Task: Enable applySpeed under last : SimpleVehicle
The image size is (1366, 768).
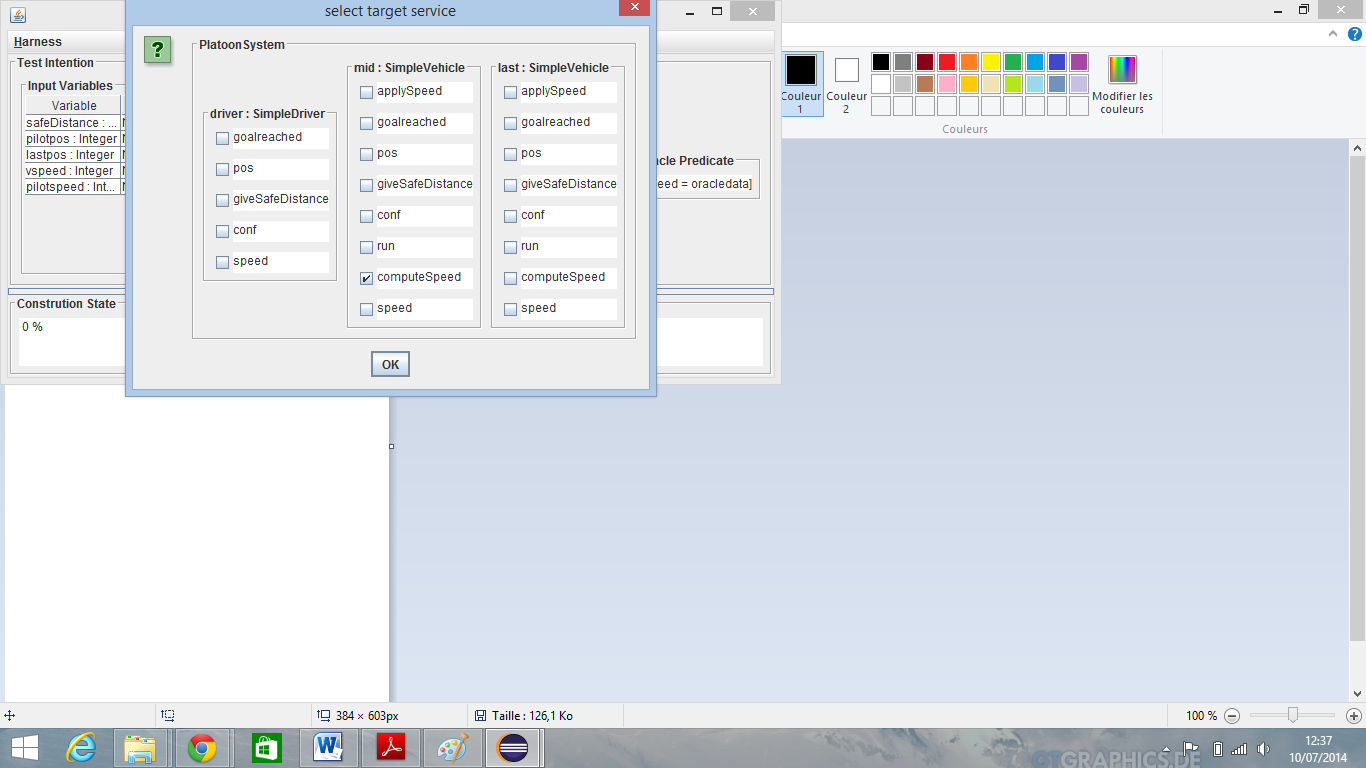Action: [x=511, y=92]
